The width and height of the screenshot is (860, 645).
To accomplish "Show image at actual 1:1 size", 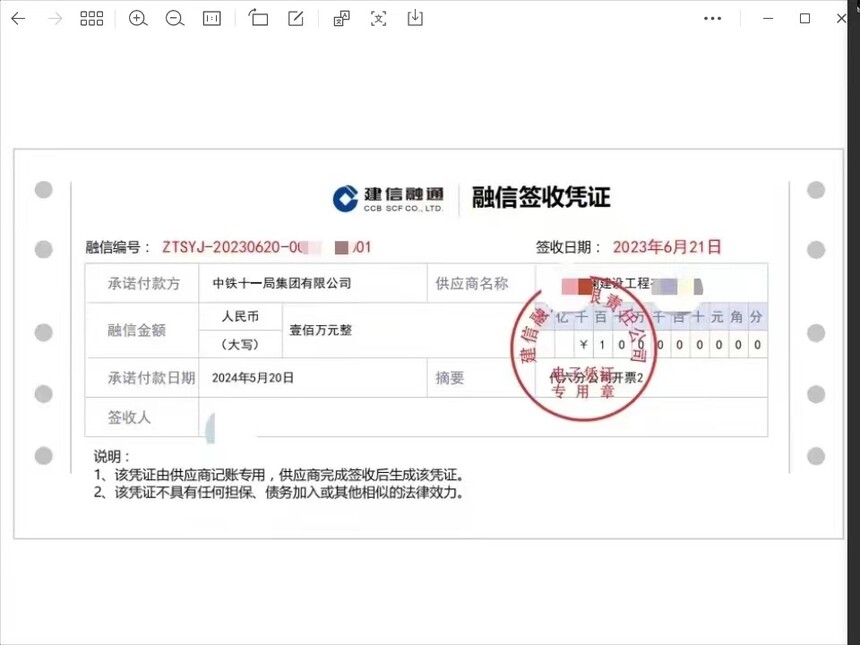I will 212,19.
